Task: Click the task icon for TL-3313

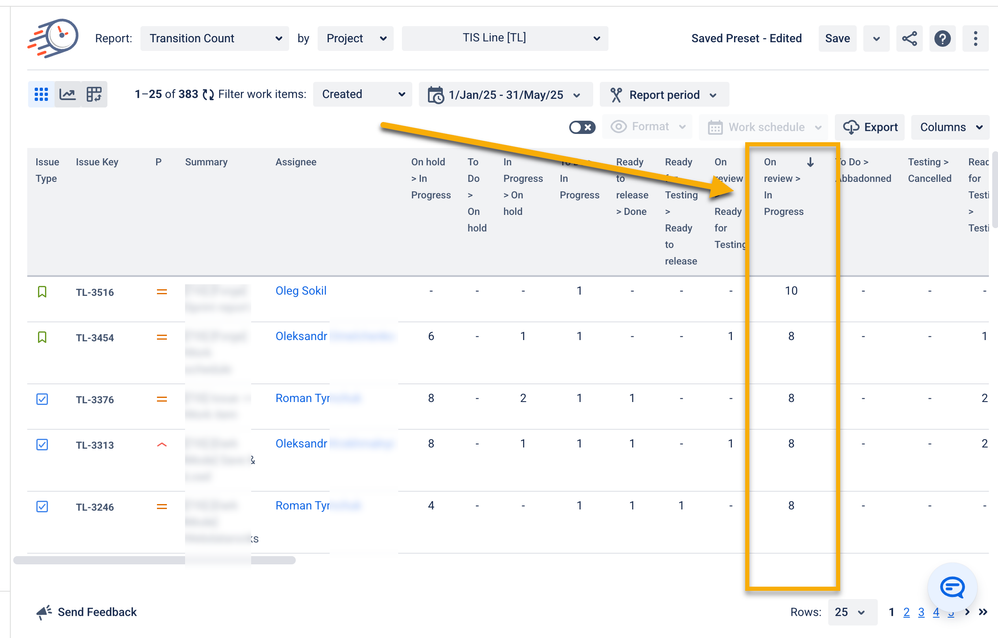Action: pyautogui.click(x=42, y=444)
